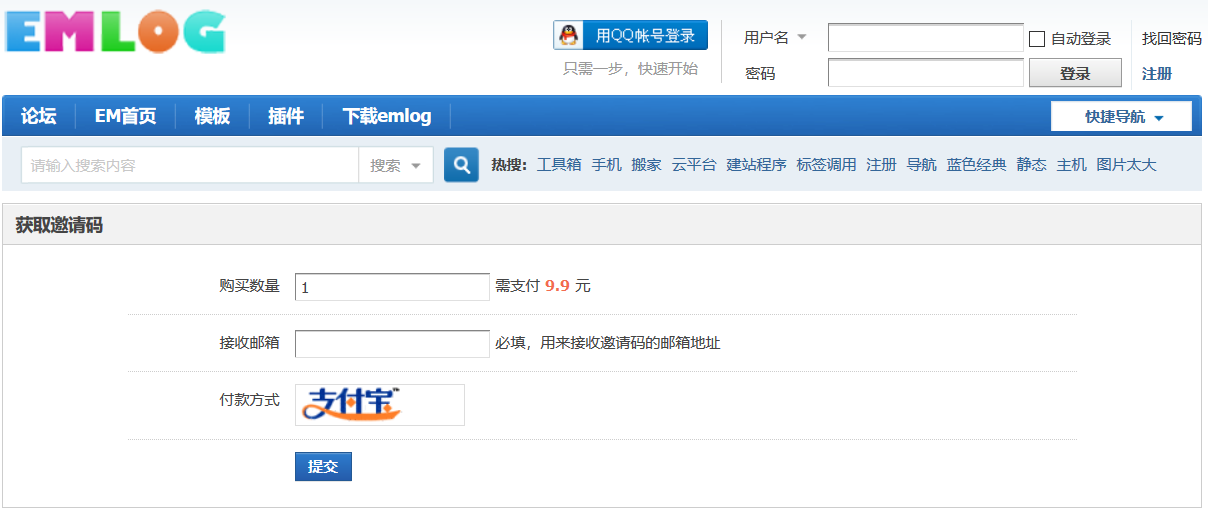Select the Alipay payment method logo

coord(379,404)
